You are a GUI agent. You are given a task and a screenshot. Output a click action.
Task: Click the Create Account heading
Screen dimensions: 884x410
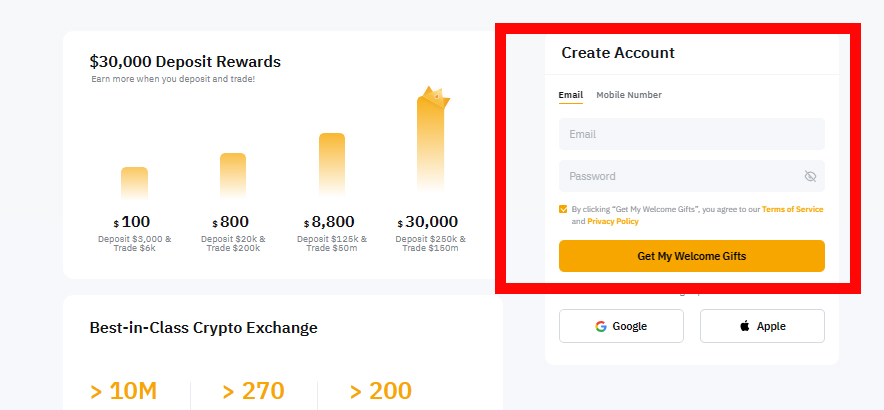coord(618,52)
